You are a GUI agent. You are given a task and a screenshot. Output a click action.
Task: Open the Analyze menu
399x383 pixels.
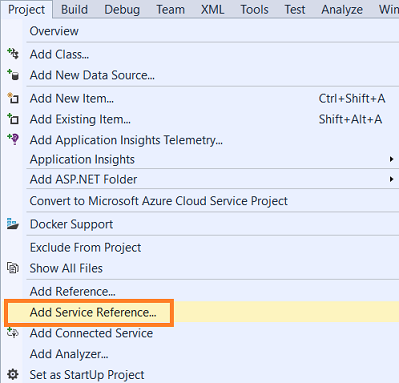click(x=342, y=9)
